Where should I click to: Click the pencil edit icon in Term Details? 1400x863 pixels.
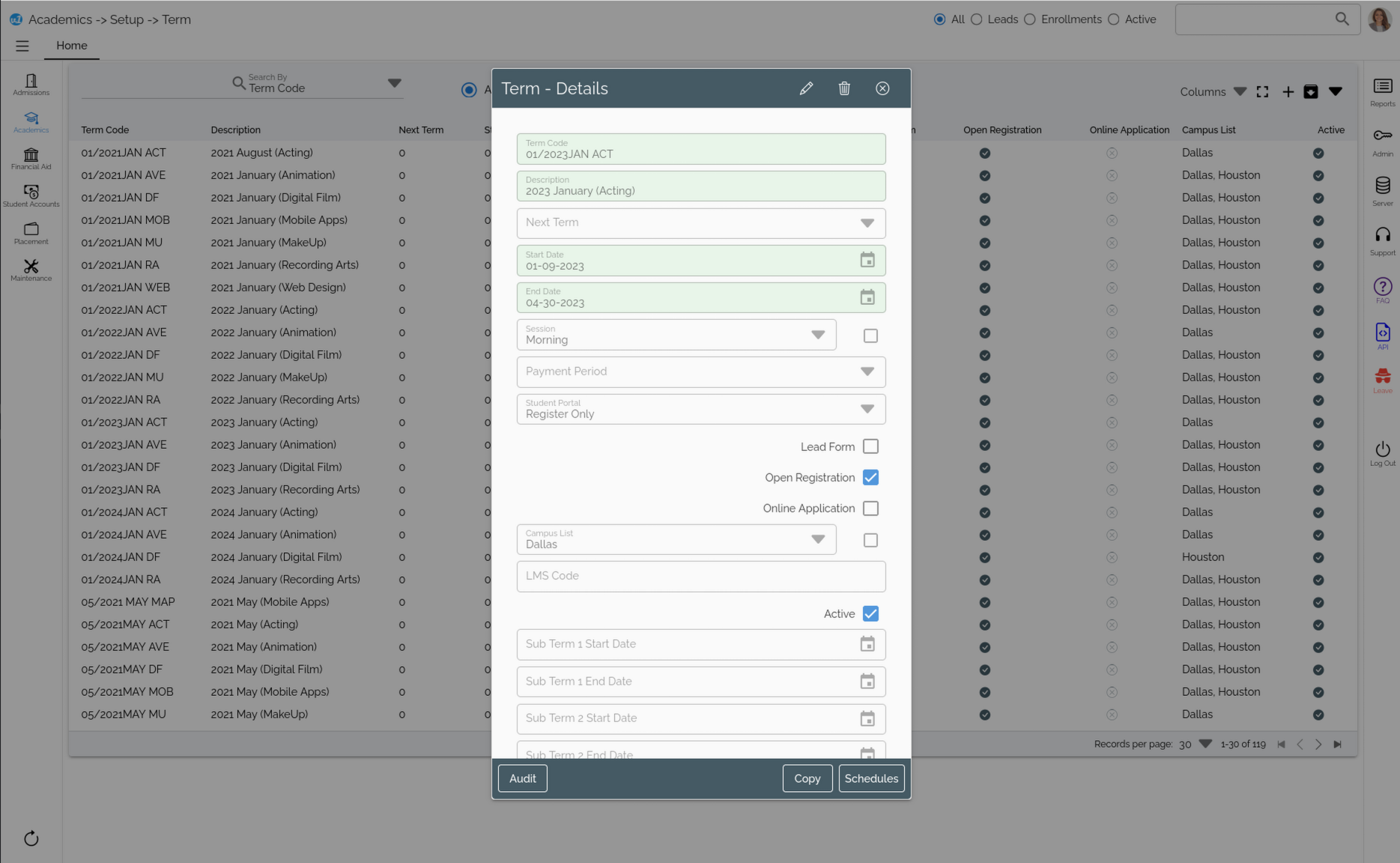pyautogui.click(x=806, y=88)
